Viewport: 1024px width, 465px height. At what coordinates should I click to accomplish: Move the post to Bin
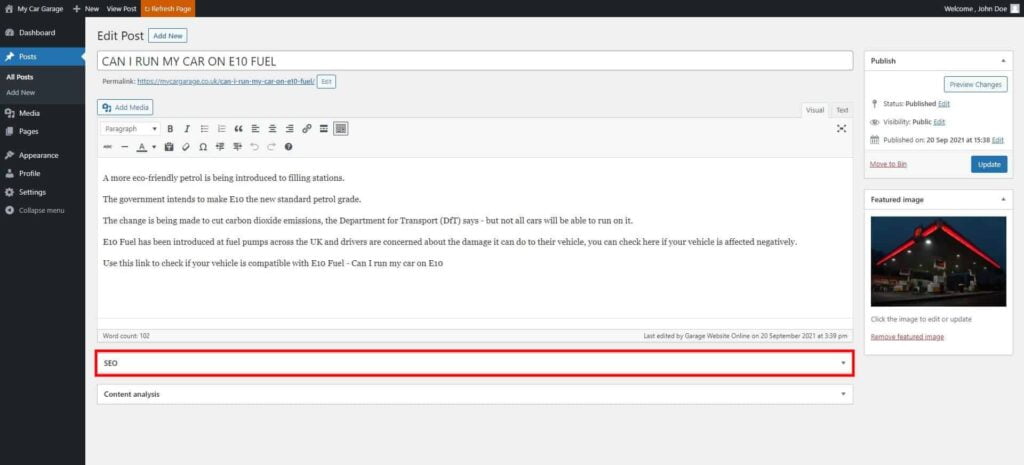[888, 164]
